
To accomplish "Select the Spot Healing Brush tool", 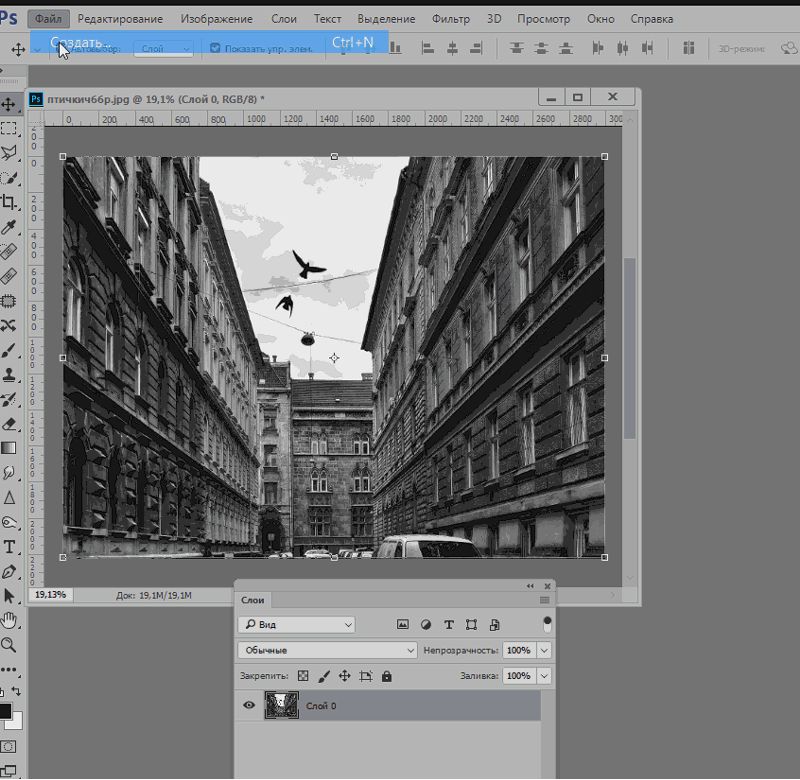I will (9, 251).
